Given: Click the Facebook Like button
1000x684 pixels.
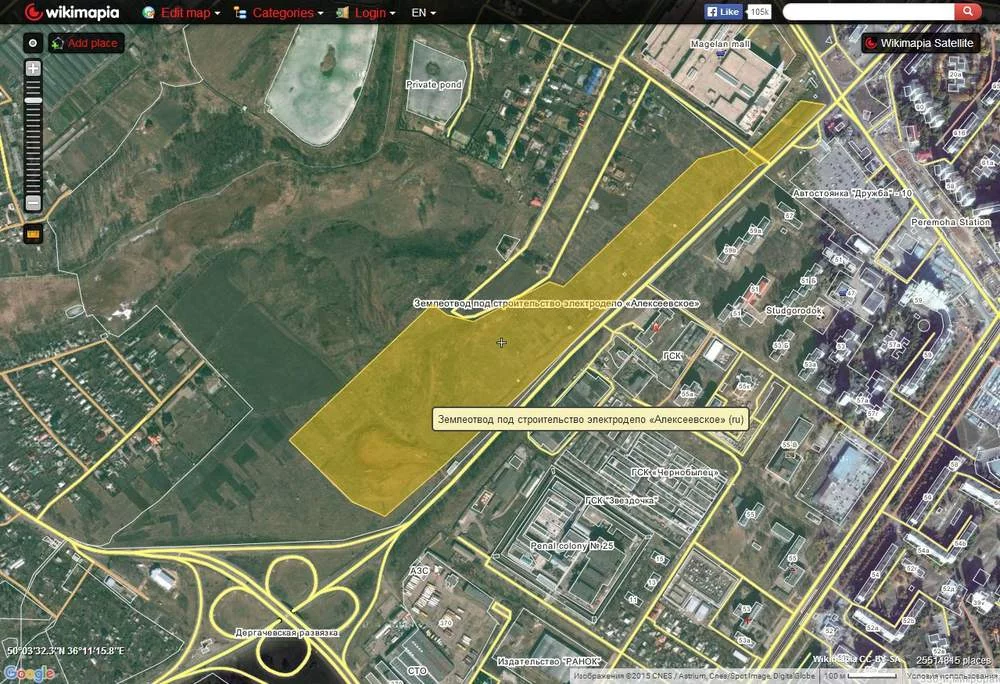Looking at the screenshot, I should coord(724,11).
